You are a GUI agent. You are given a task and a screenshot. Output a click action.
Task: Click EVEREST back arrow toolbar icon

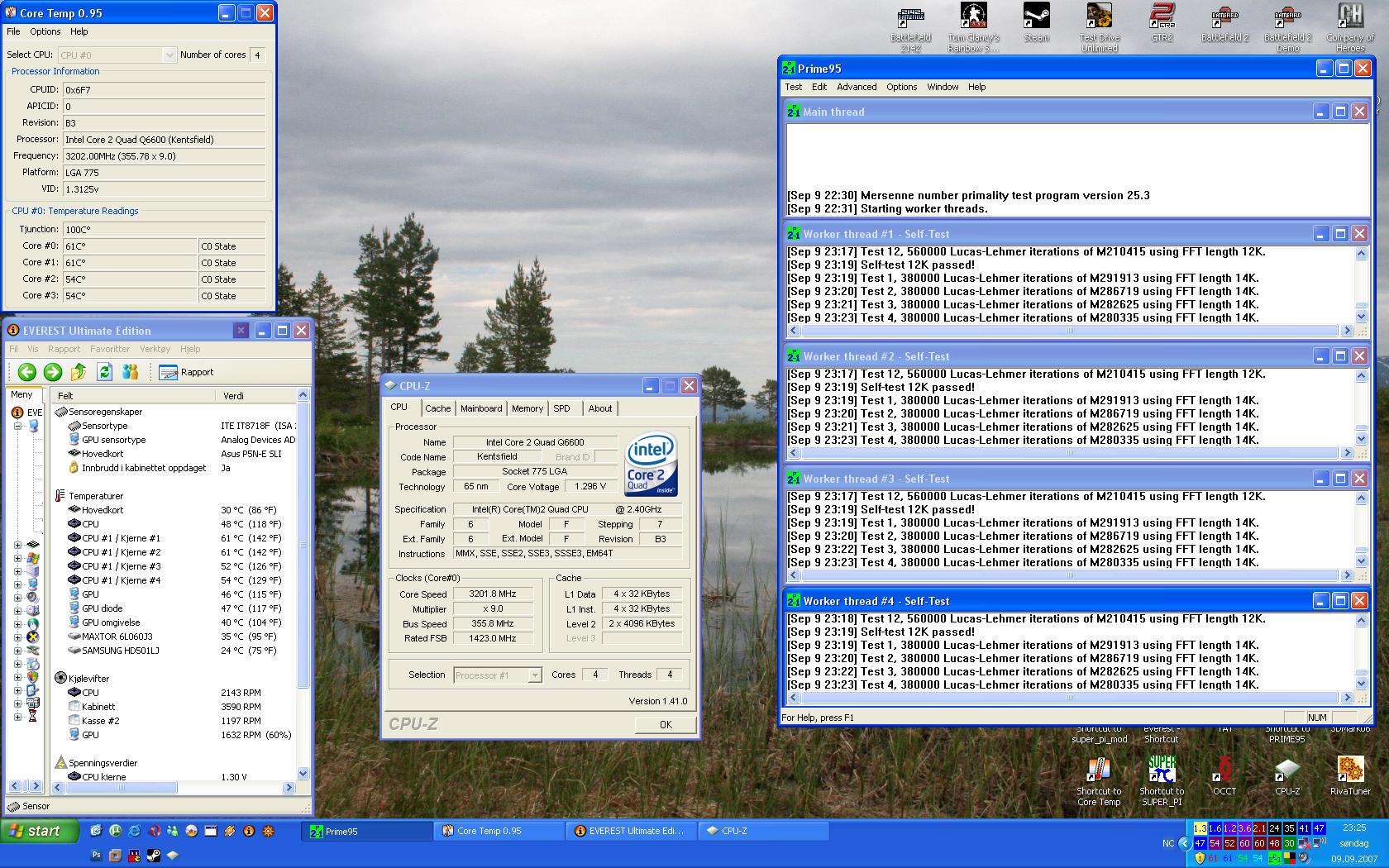pos(26,372)
